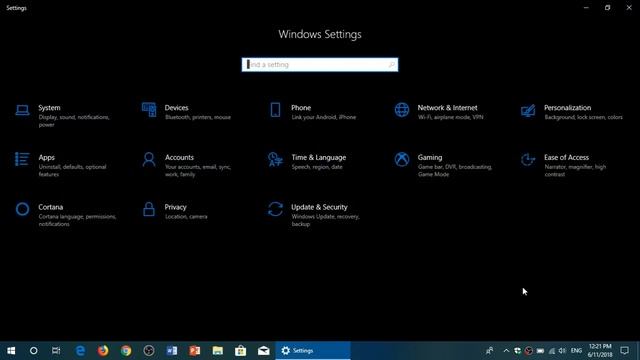Image resolution: width=640 pixels, height=360 pixels.
Task: Click 'Link your Android, iPhone' description
Action: tap(324, 117)
